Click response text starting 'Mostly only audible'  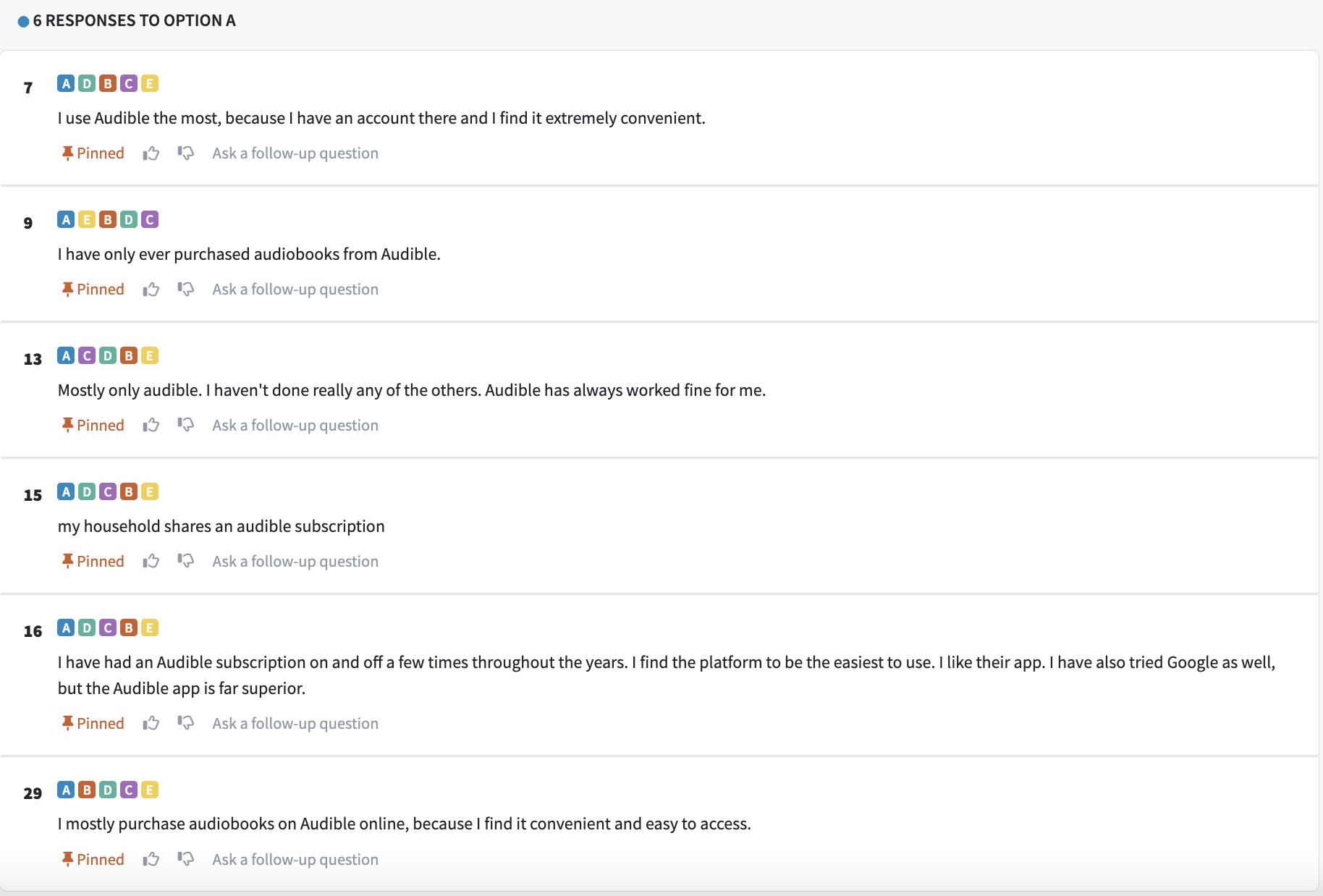[x=412, y=390]
